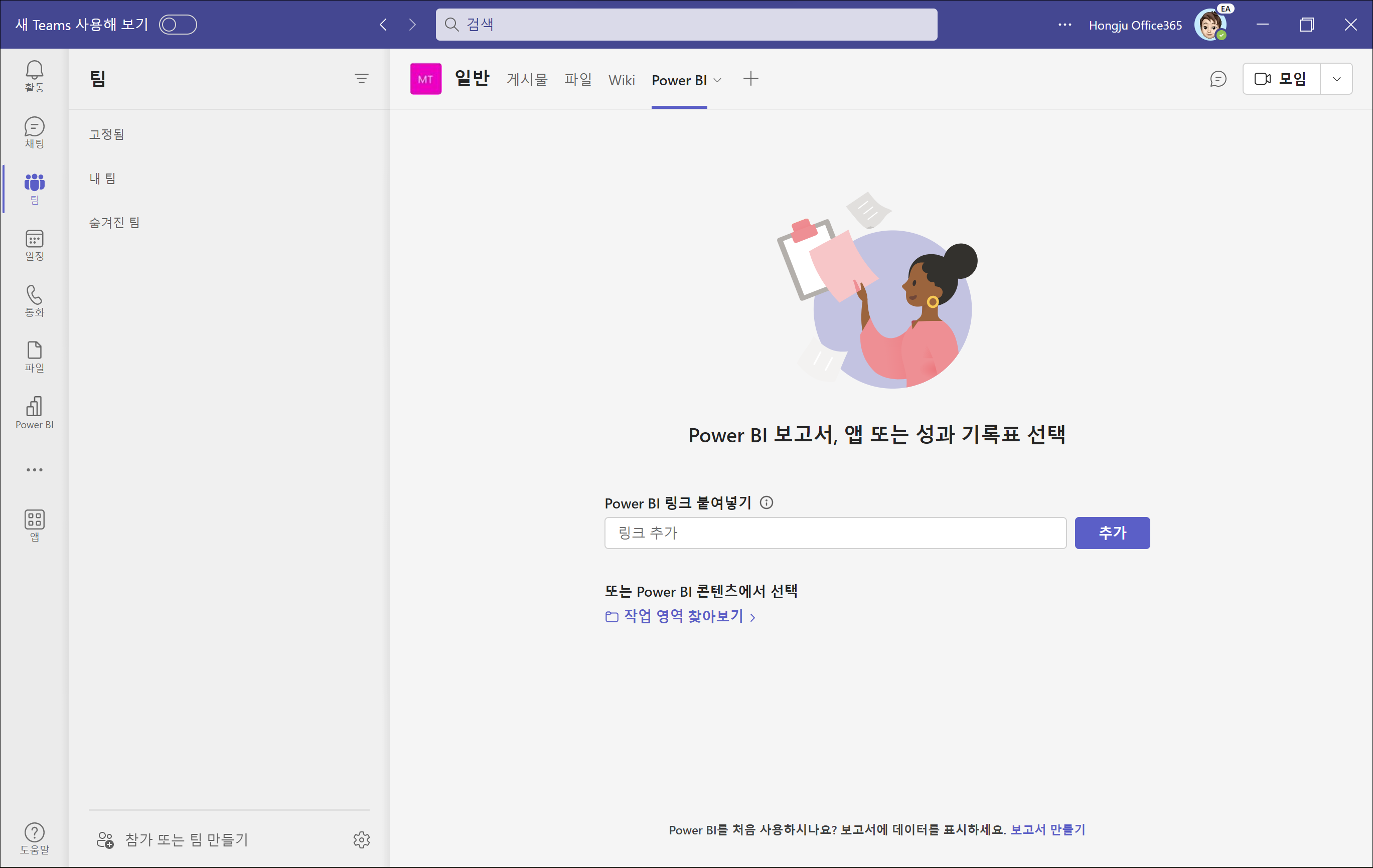Switch to the Posts (게시물) tab
Screen dimensions: 1373x868
526,80
